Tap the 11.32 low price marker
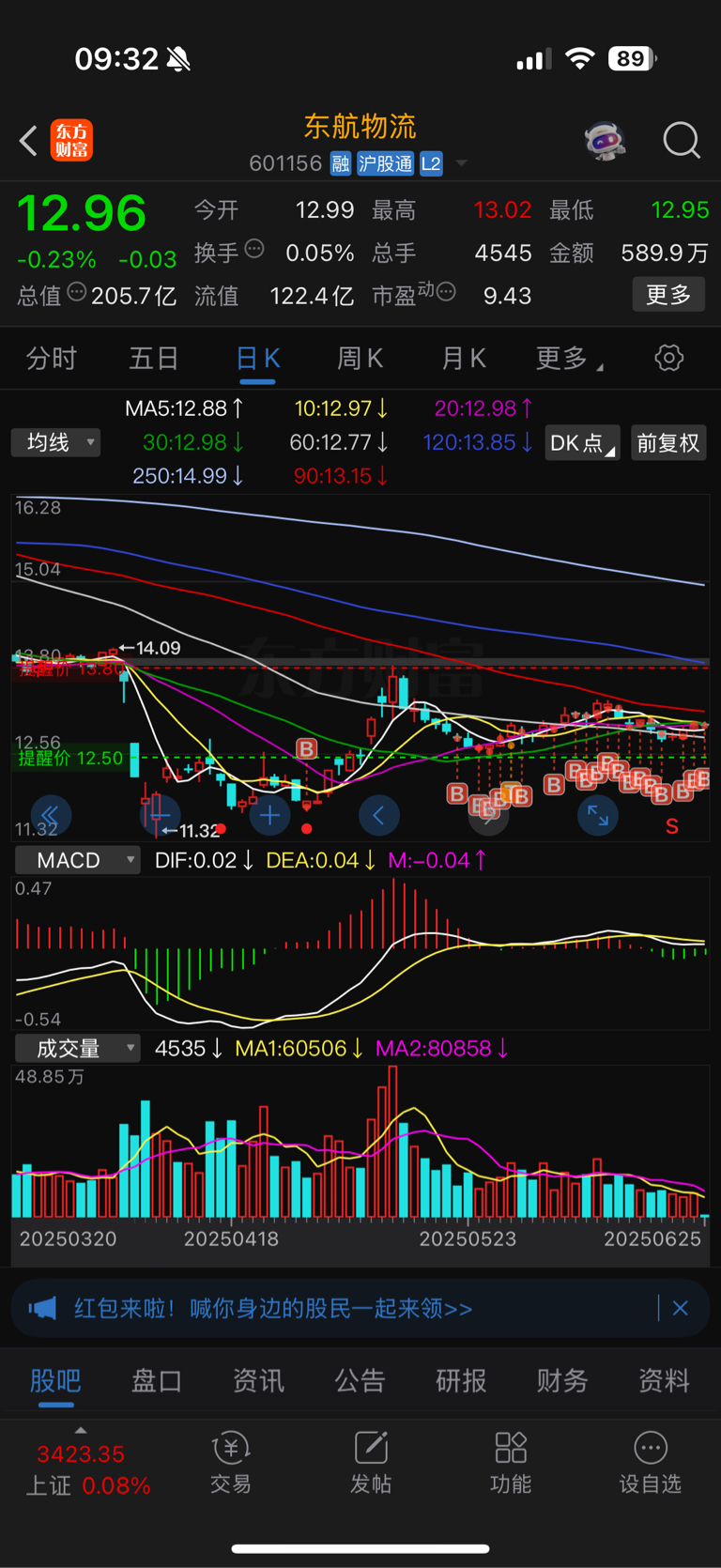The width and height of the screenshot is (721, 1568). click(x=191, y=830)
